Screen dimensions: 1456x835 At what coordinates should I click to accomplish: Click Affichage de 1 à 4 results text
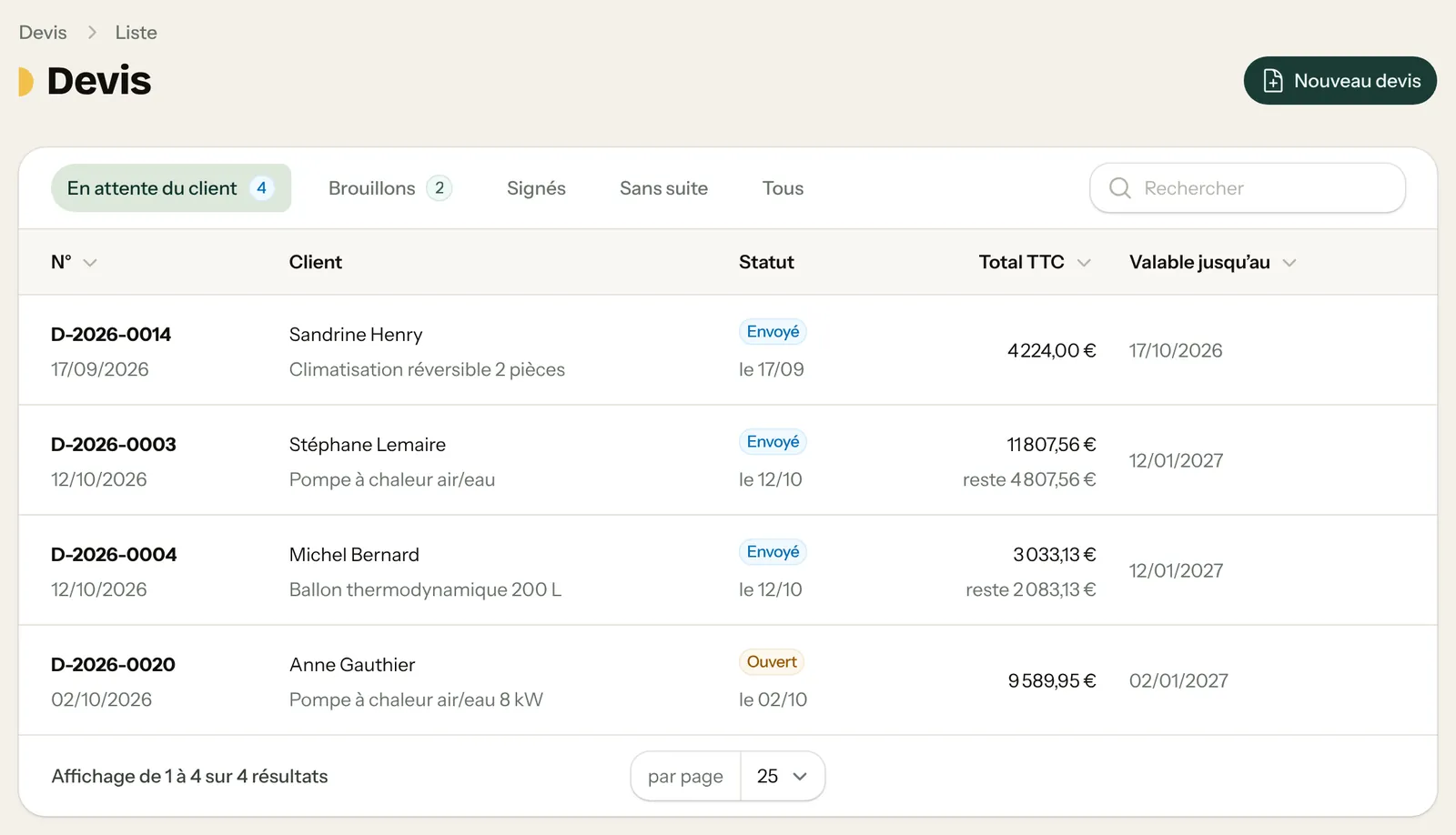(189, 776)
